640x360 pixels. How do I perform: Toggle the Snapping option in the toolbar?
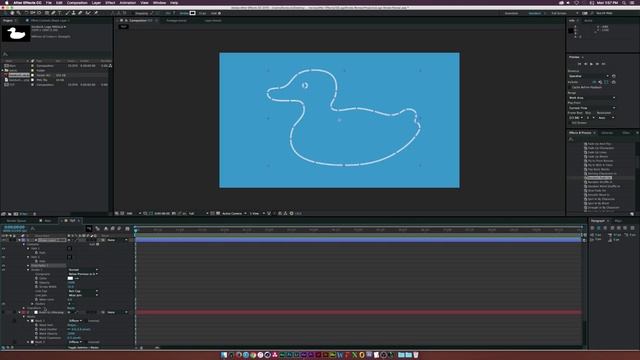pos(142,13)
